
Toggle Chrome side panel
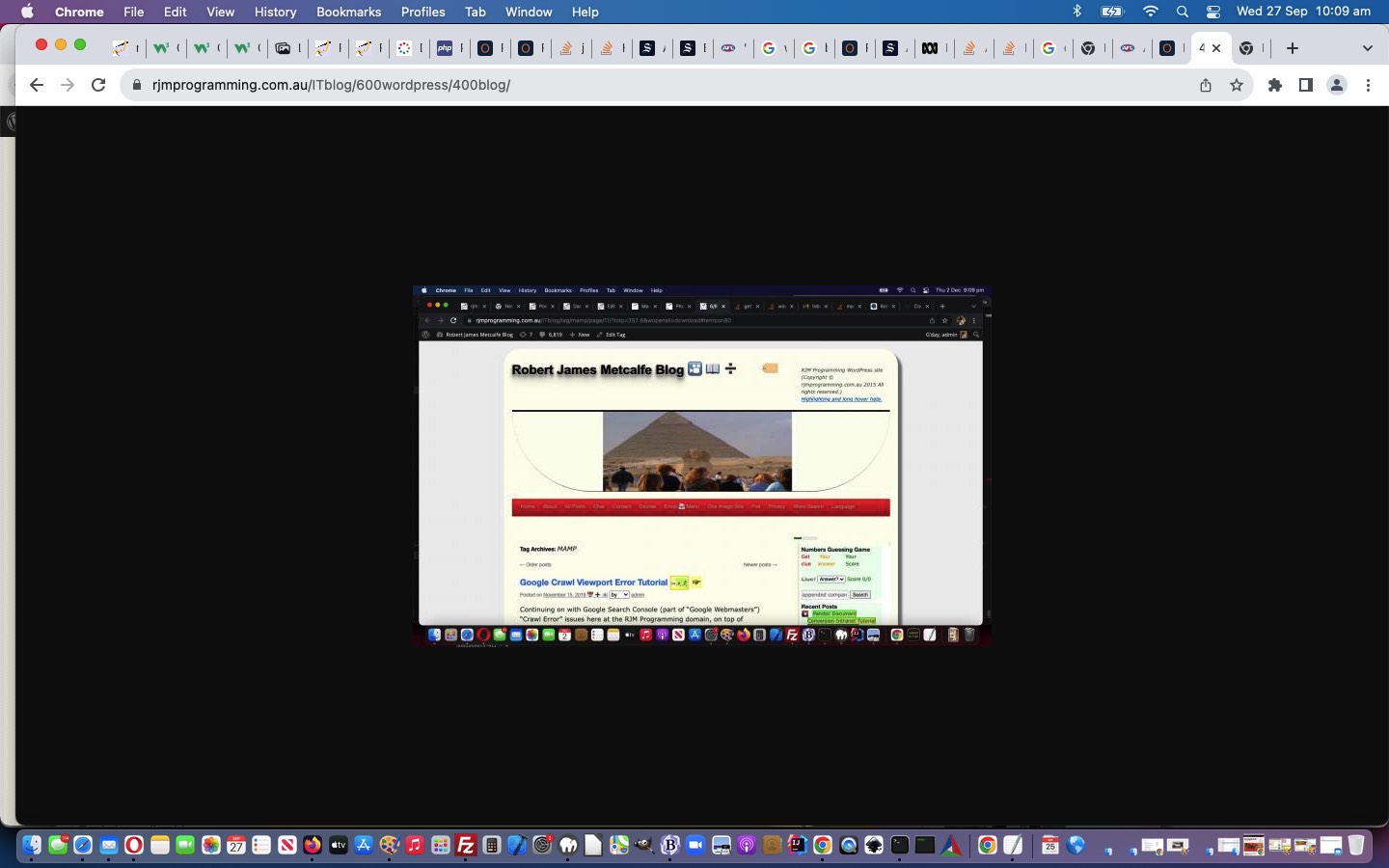coord(1306,85)
